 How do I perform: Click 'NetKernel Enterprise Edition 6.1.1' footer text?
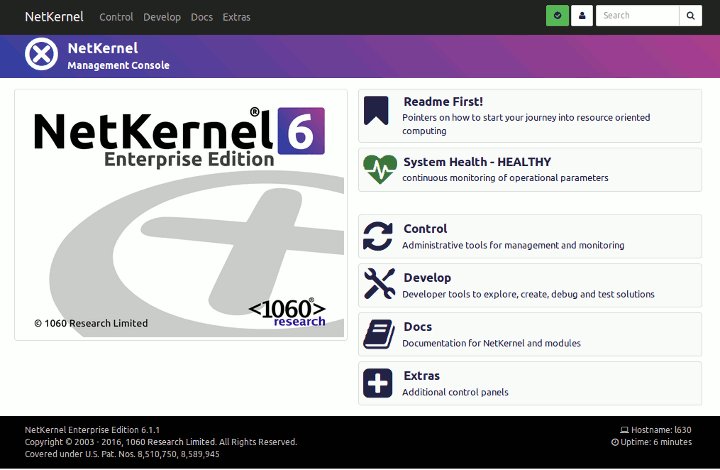[92, 430]
